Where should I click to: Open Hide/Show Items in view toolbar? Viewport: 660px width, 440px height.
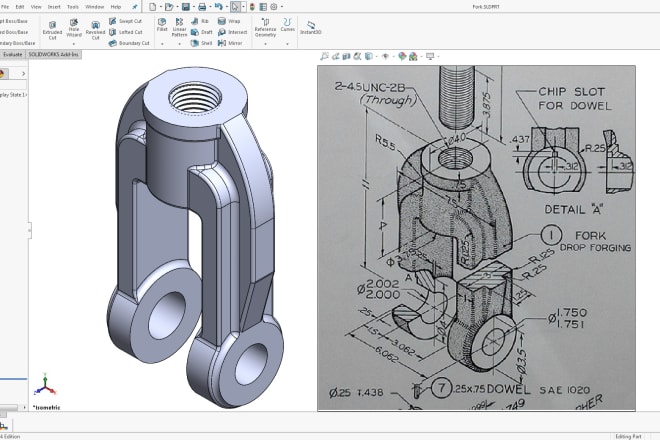(x=385, y=56)
